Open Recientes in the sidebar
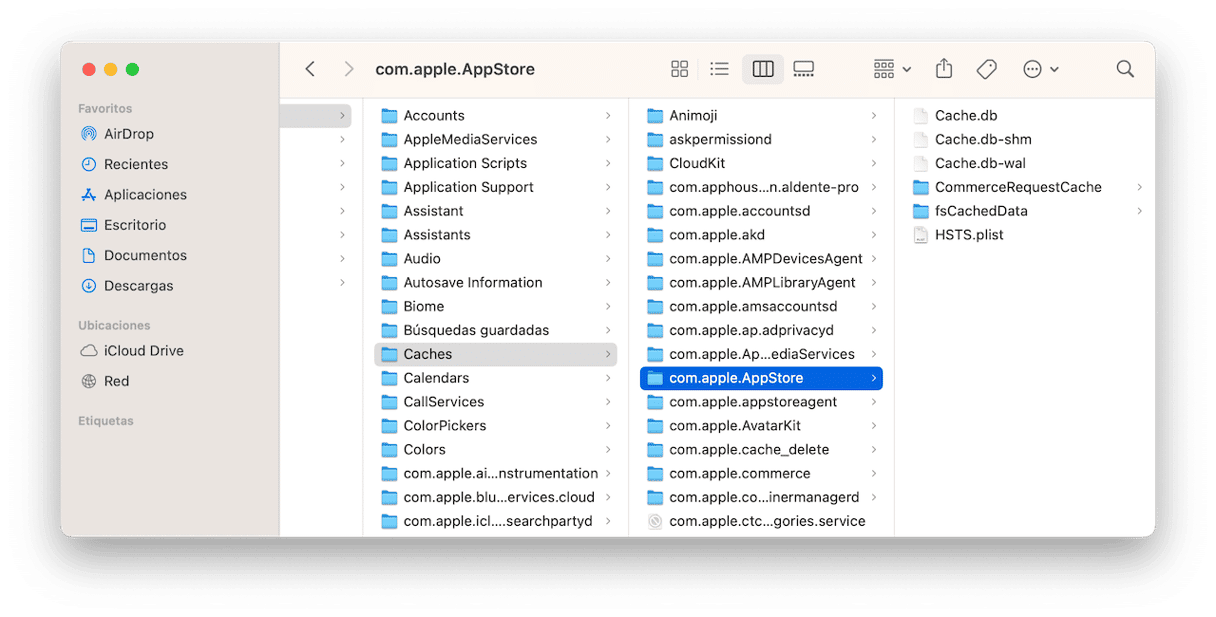The height and width of the screenshot is (617, 1216). [x=124, y=164]
